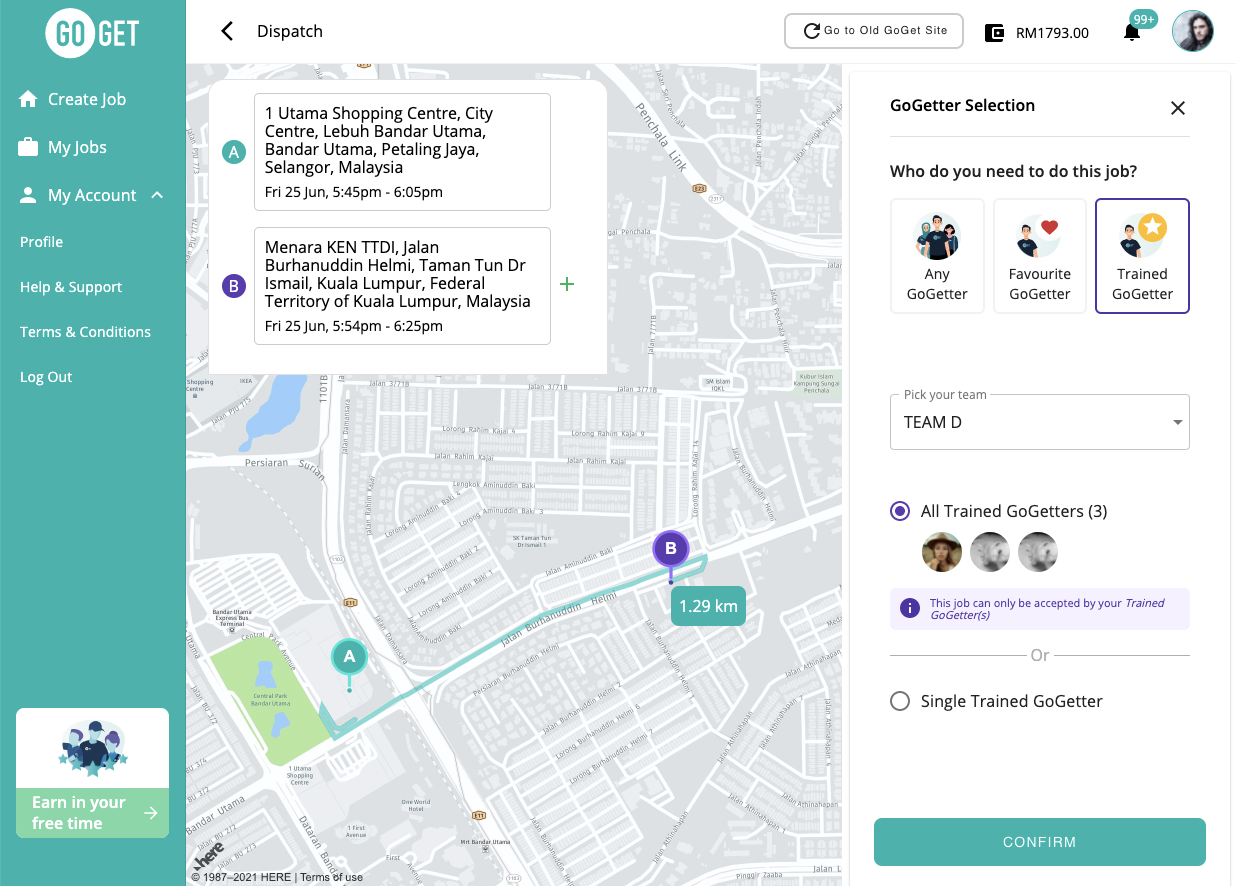1236x886 pixels.
Task: Open Terms & Conditions
Action: (x=85, y=332)
